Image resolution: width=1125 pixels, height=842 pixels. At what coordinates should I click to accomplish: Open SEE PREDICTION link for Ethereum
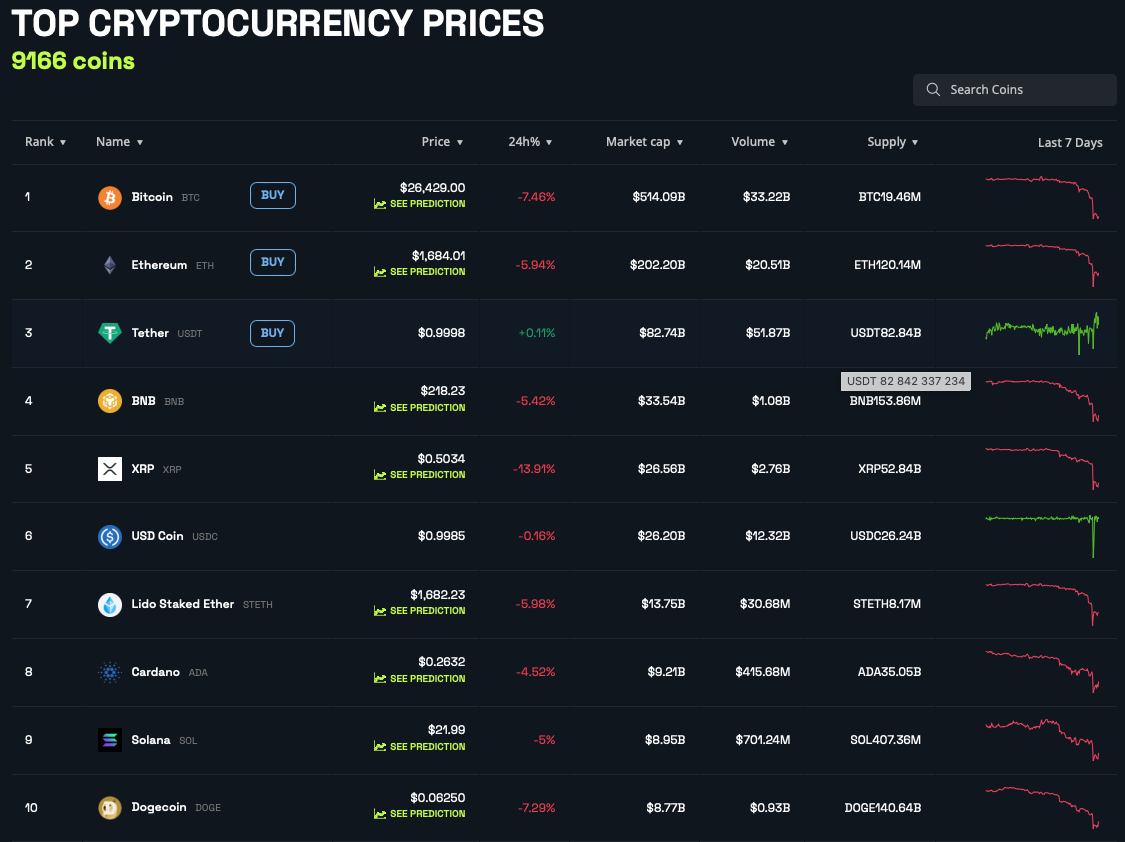tap(428, 272)
